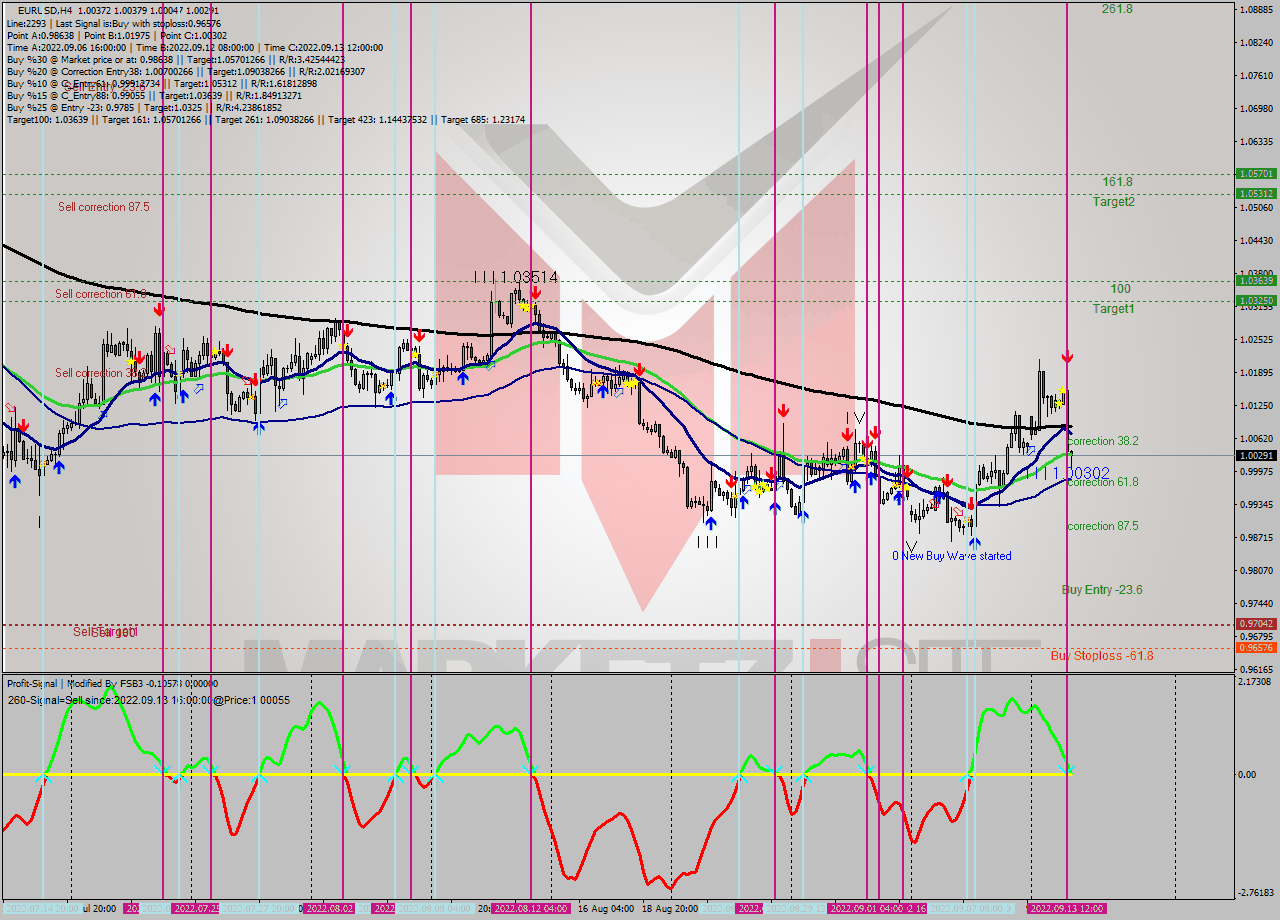Click the 0.98715 price axis value
1280x920 pixels.
pyautogui.click(x=1257, y=538)
